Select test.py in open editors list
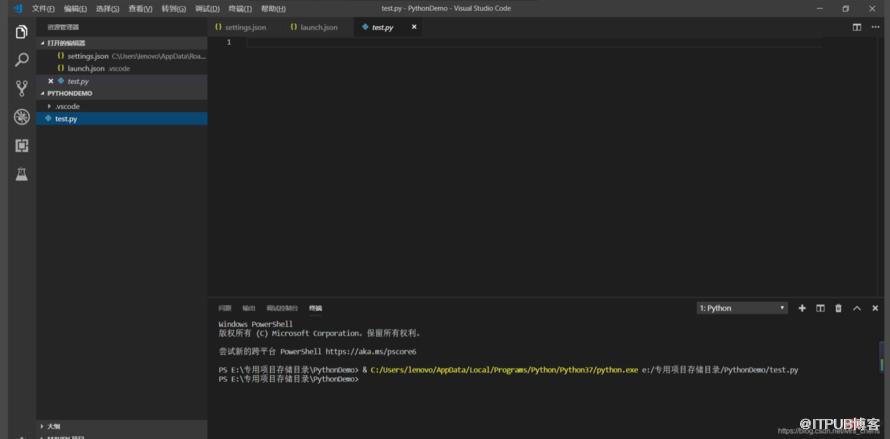 click(x=122, y=81)
